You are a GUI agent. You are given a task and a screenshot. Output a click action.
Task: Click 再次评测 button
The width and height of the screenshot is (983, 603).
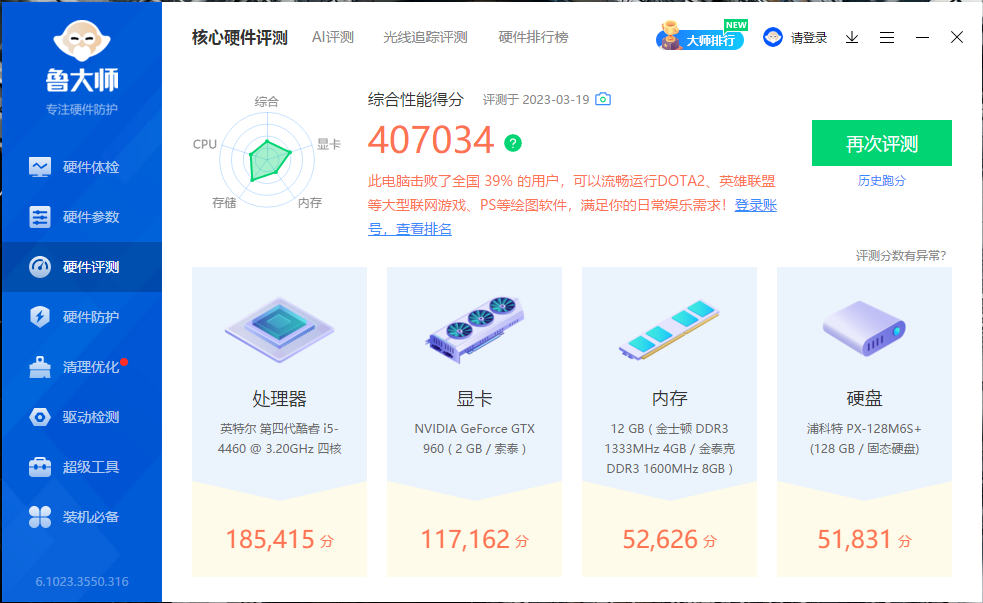[881, 143]
